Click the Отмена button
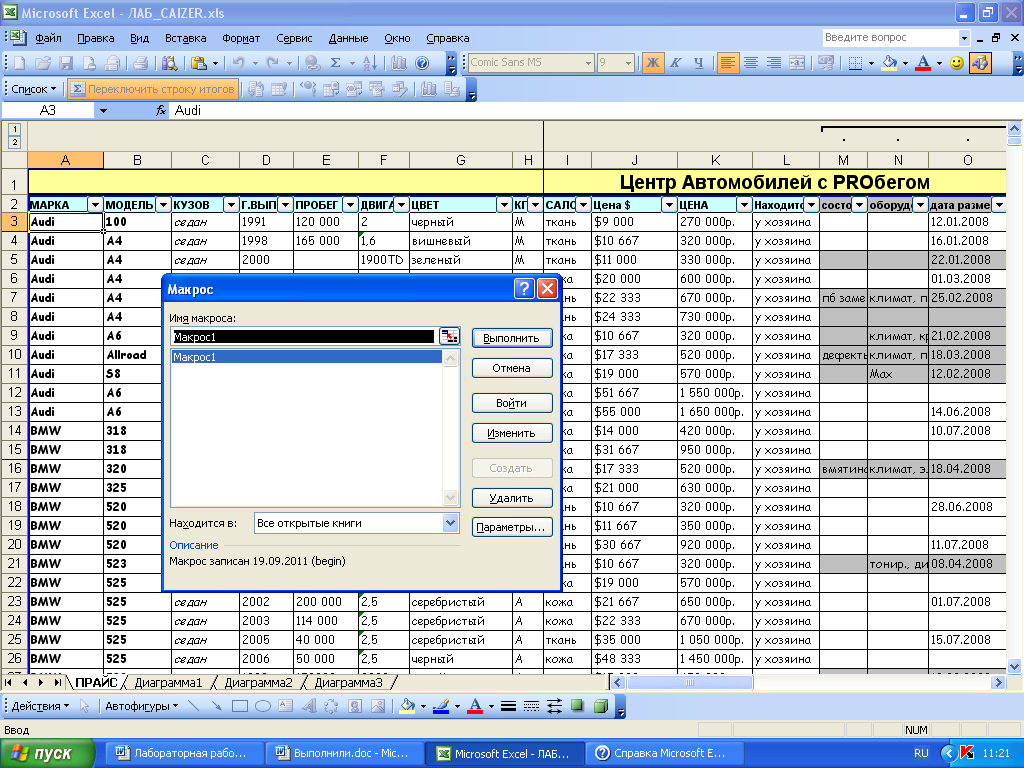This screenshot has height=768, width=1024. tap(511, 368)
